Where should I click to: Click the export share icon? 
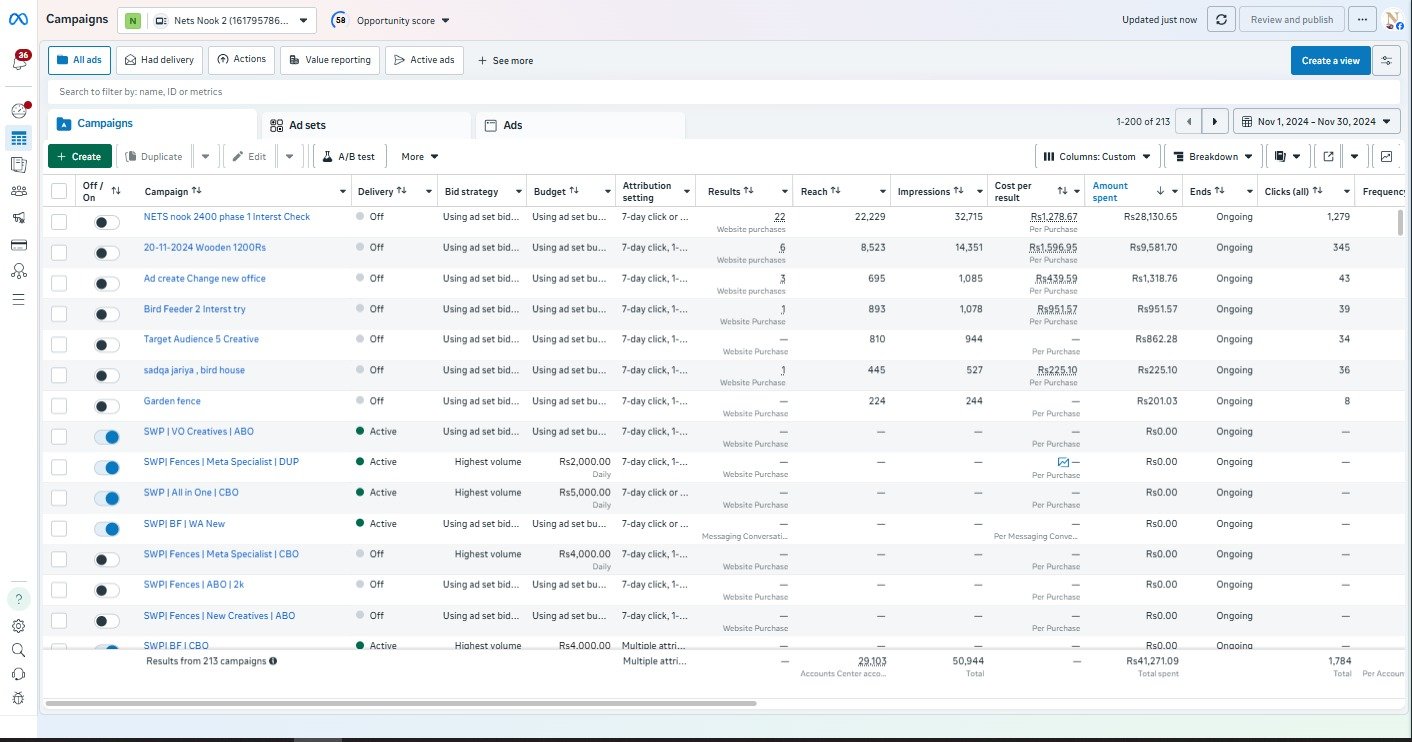(x=1328, y=157)
